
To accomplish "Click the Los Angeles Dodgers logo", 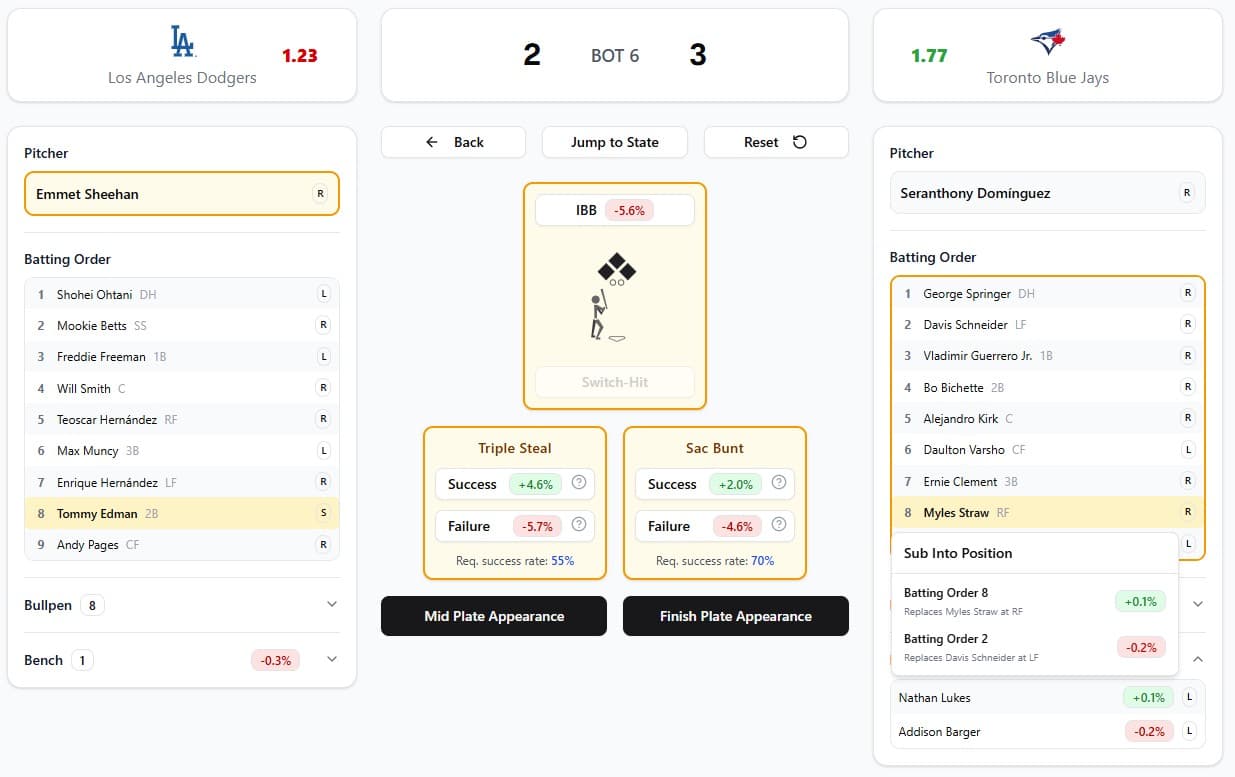I will pyautogui.click(x=182, y=41).
